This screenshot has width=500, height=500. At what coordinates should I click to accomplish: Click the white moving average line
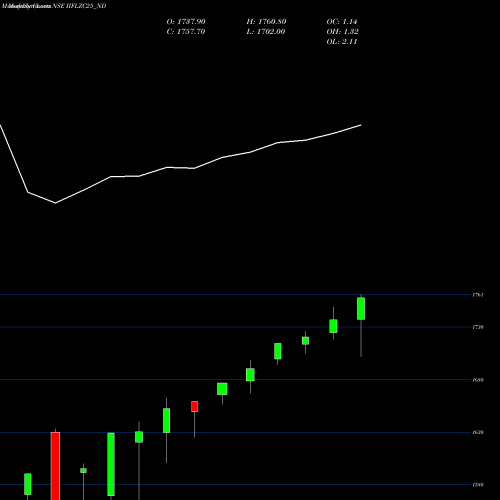click(194, 168)
